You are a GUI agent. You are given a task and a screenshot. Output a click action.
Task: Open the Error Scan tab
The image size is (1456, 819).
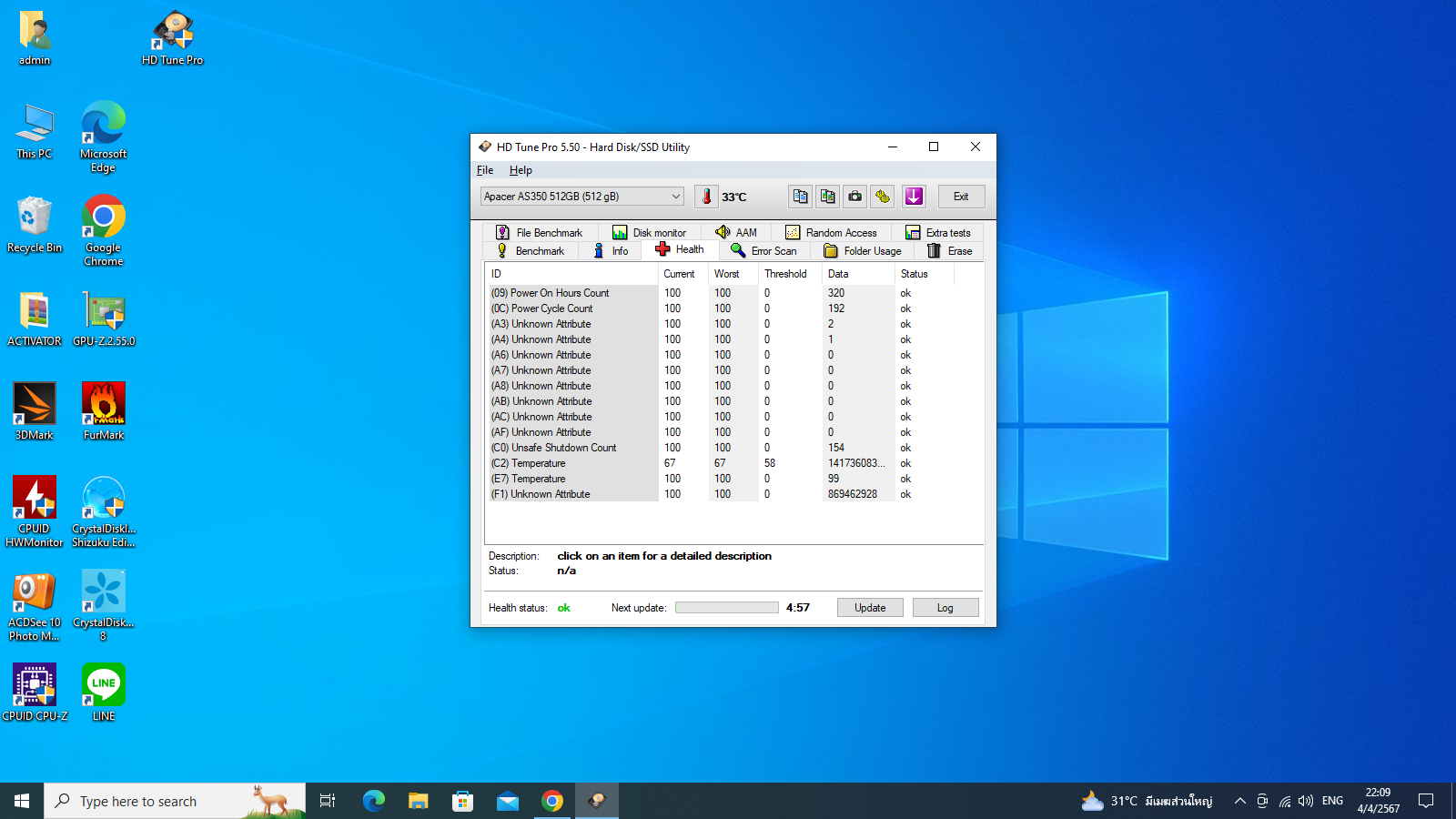point(763,251)
